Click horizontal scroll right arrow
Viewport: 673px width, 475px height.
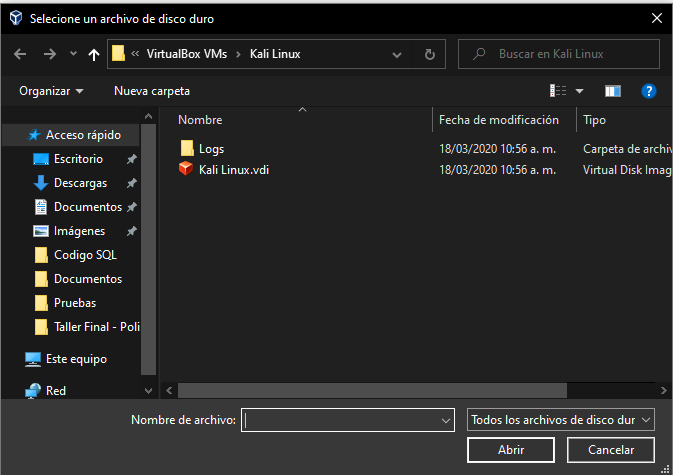point(664,390)
